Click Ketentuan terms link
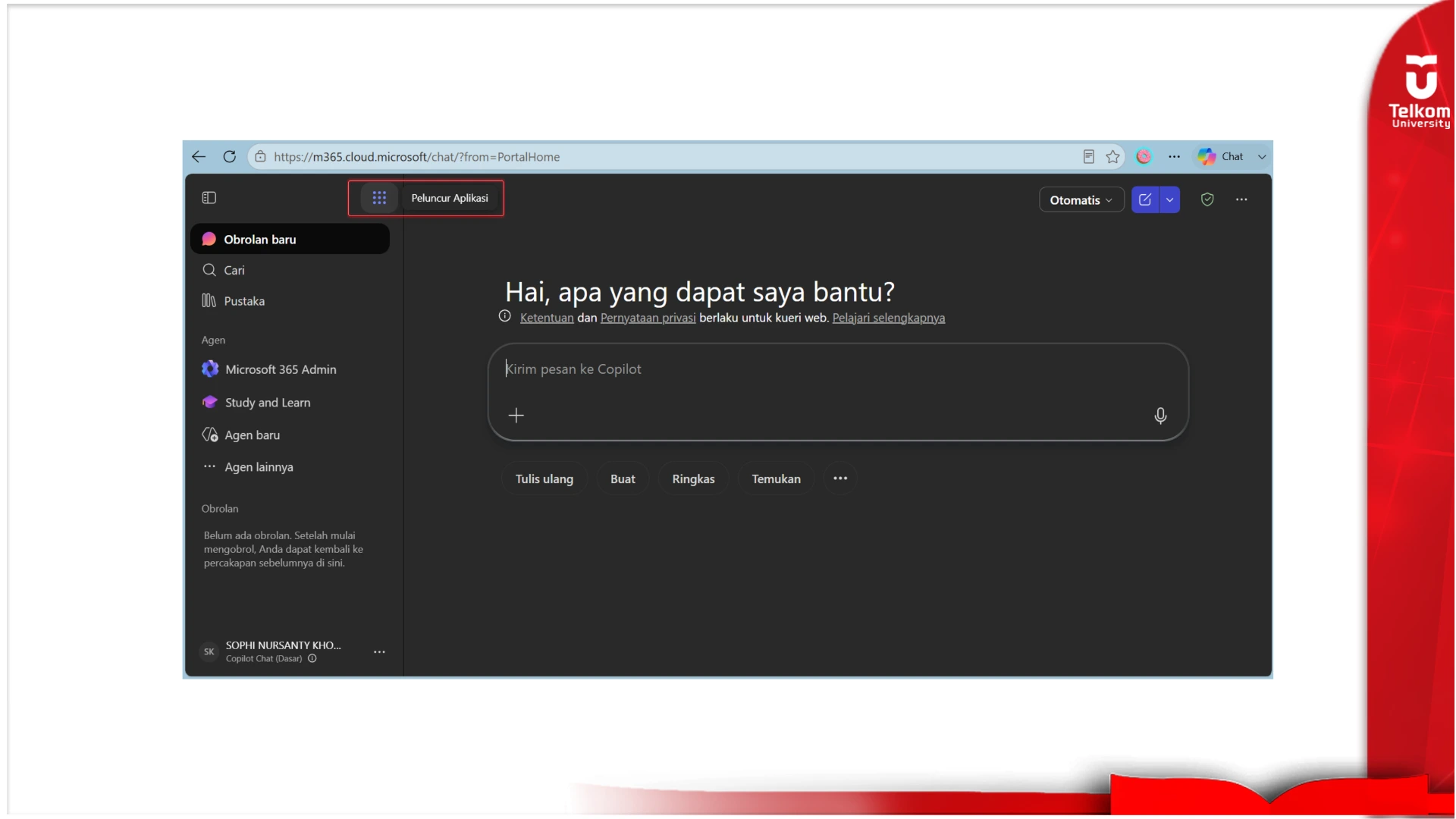 (x=547, y=318)
